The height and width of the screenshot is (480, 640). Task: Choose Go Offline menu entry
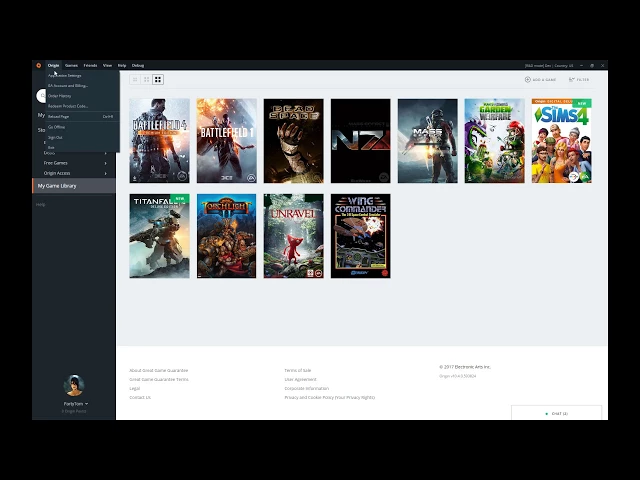(83, 127)
